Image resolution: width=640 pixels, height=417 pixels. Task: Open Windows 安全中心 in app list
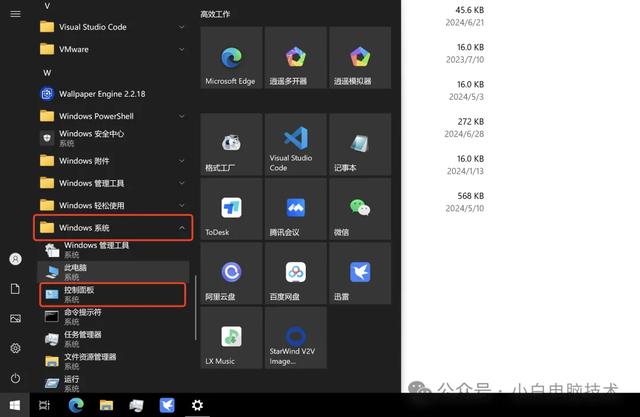113,138
